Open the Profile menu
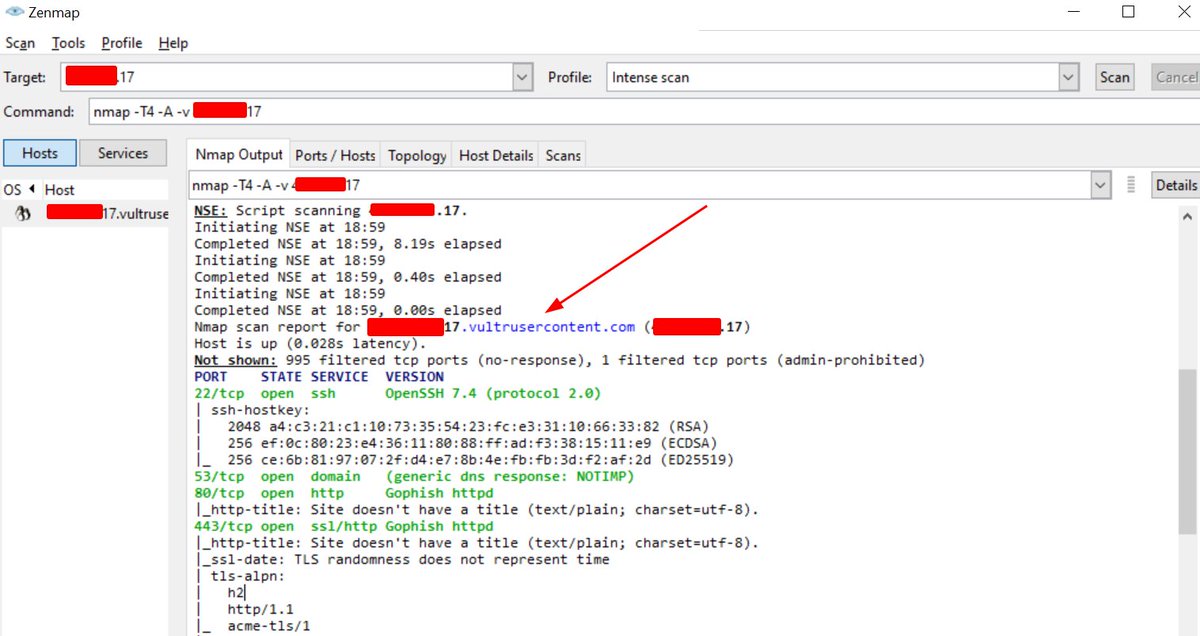 [122, 43]
